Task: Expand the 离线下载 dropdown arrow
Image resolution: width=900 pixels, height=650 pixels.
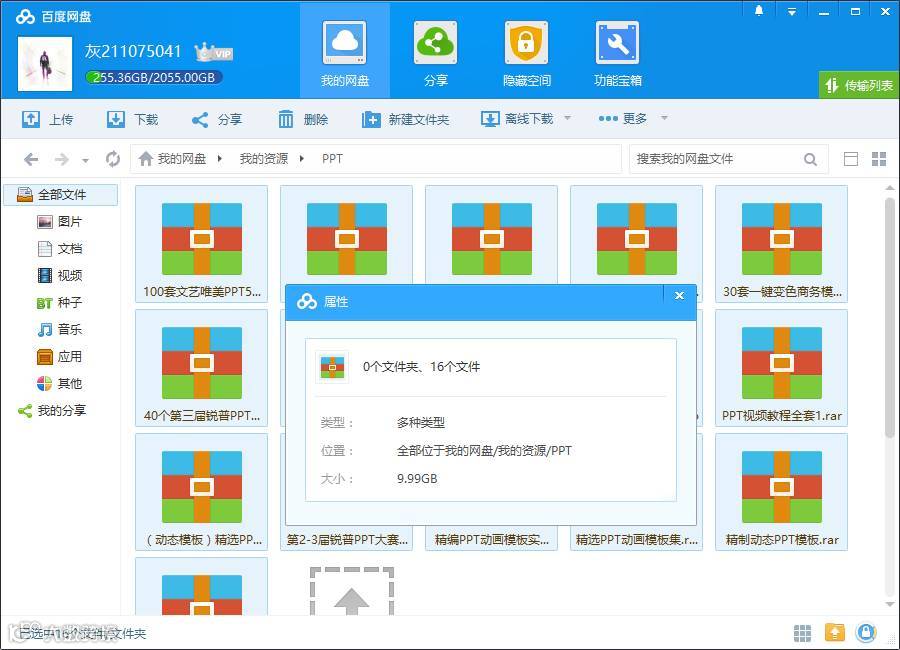Action: coord(567,118)
